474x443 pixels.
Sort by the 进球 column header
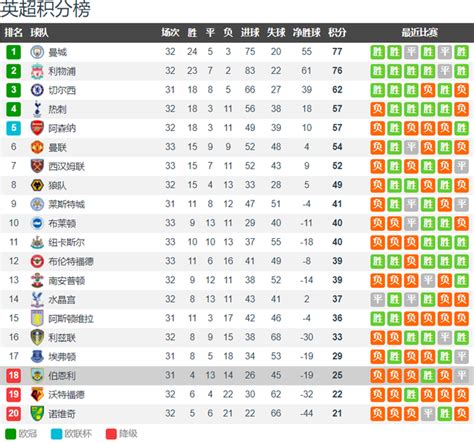[250, 32]
